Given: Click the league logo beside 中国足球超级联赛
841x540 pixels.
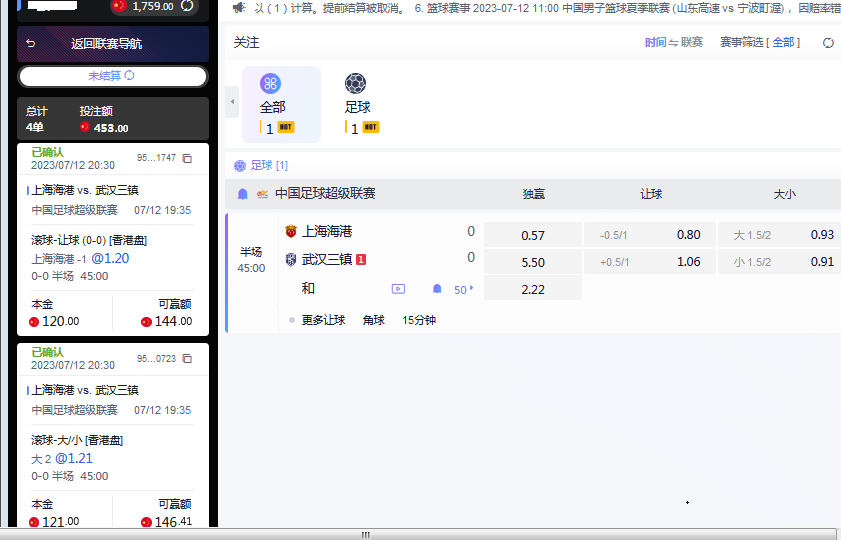Looking at the screenshot, I should (x=262, y=194).
